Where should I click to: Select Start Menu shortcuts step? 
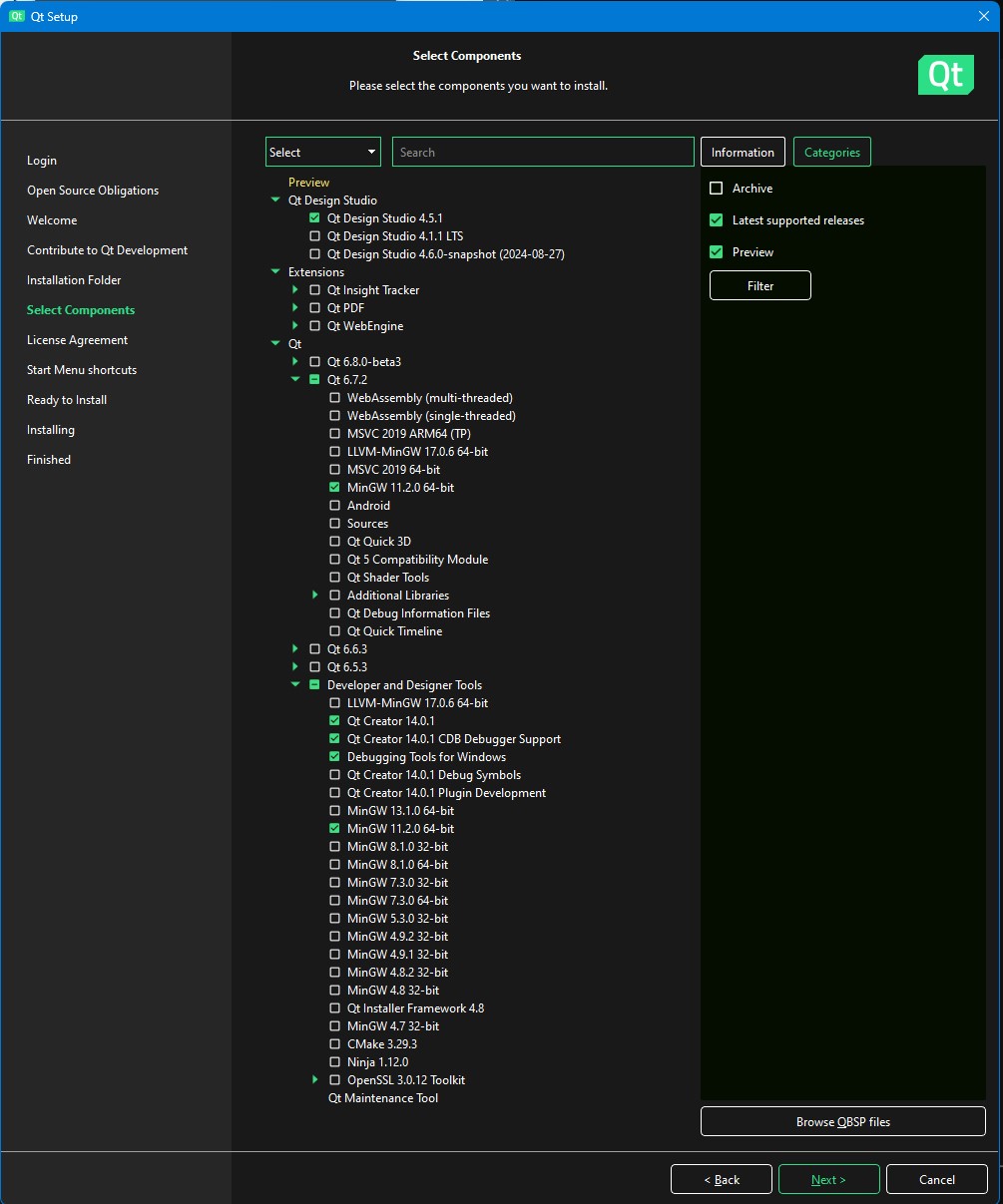click(82, 370)
